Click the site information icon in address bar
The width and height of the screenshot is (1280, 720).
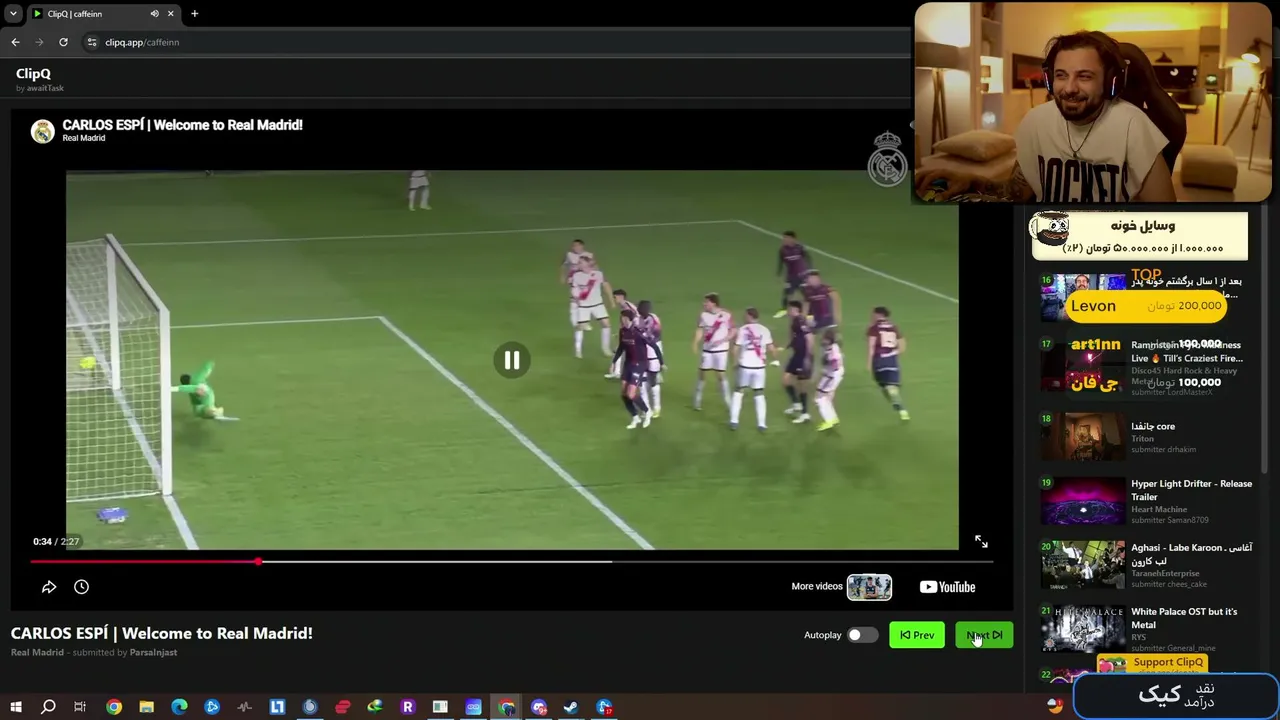pos(91,42)
